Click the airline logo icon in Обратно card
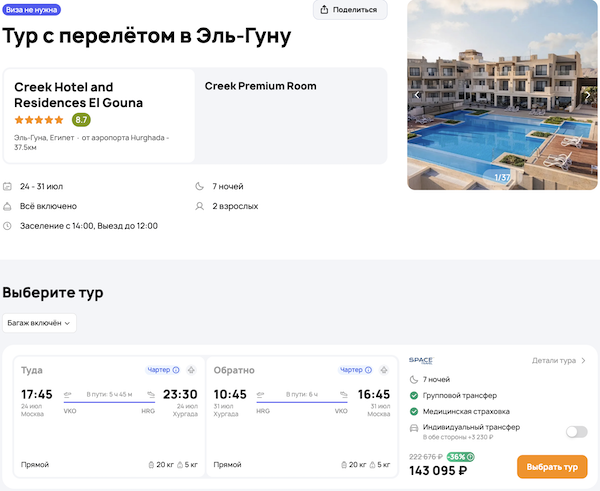 click(382, 370)
